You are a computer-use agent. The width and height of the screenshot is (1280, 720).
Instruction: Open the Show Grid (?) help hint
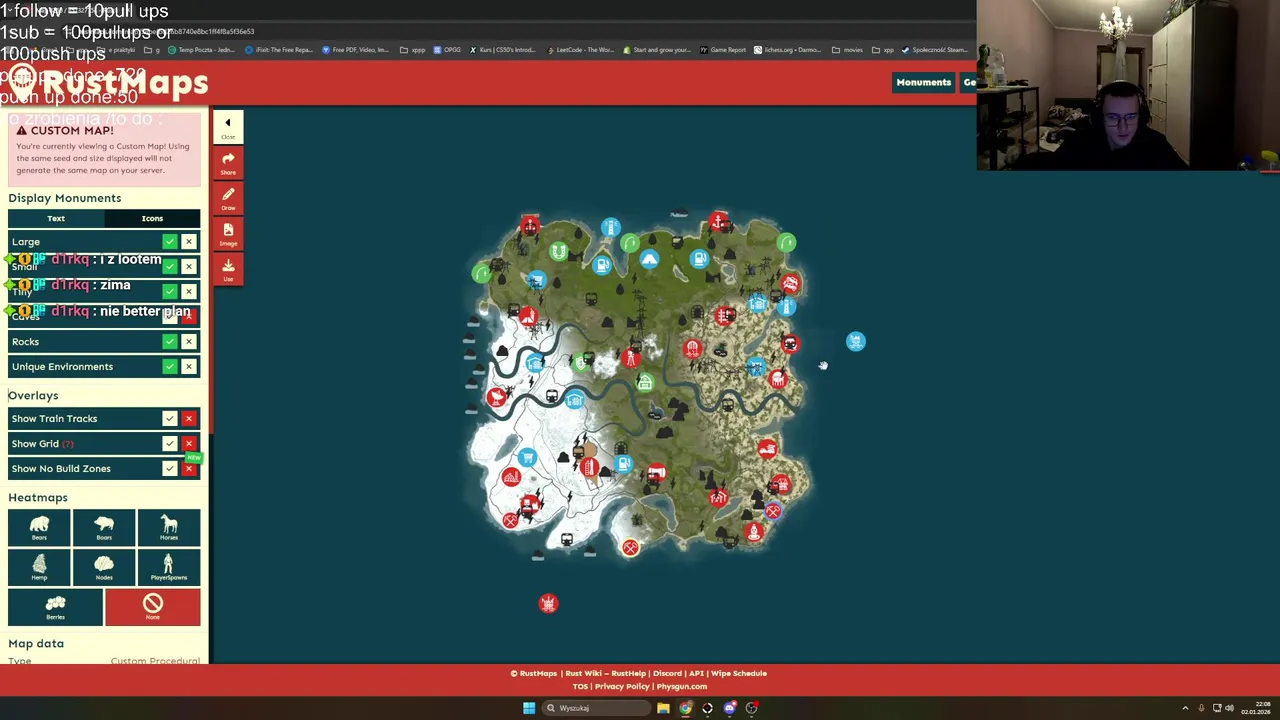point(68,444)
